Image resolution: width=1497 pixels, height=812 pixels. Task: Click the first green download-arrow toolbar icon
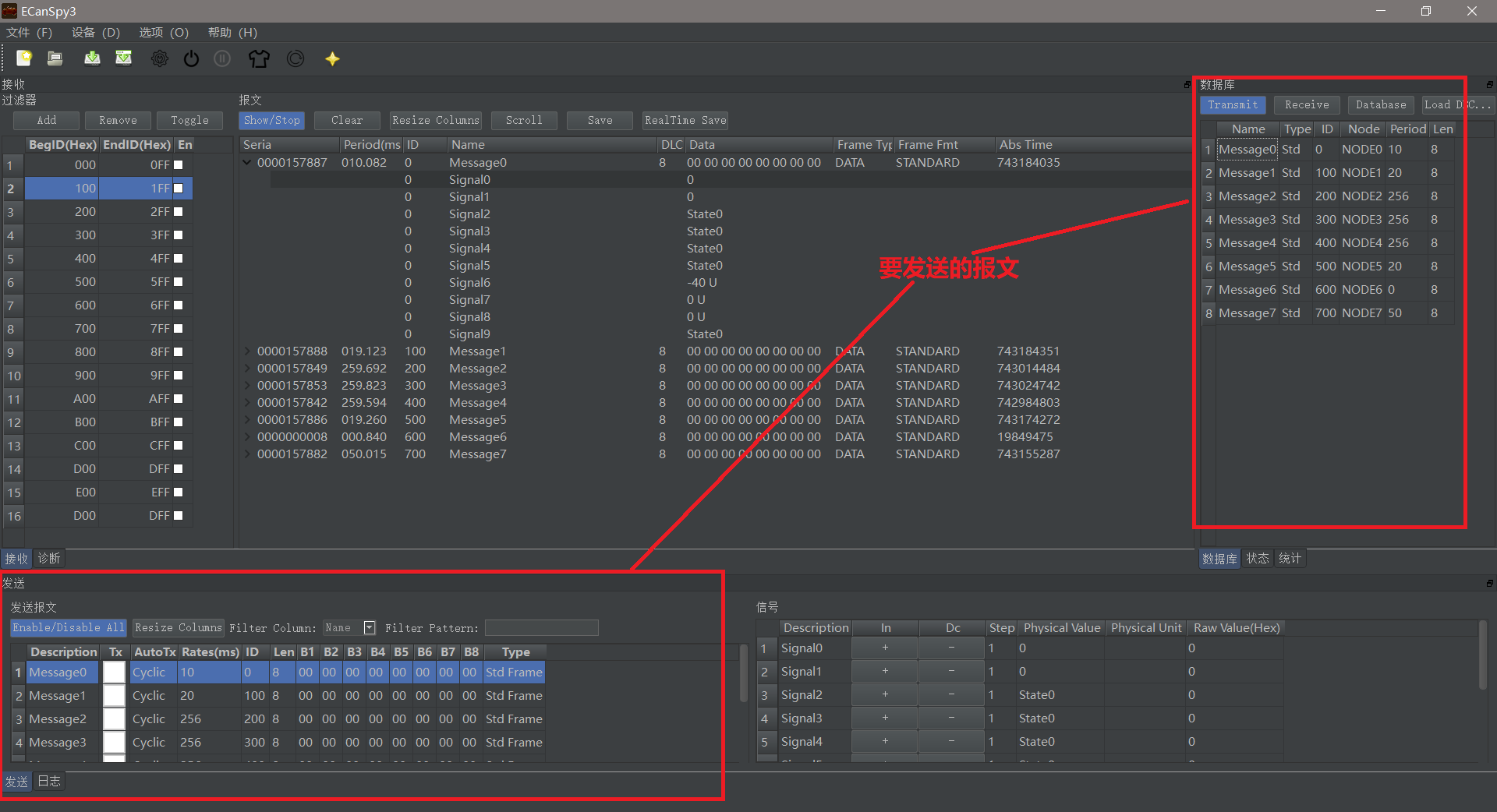coord(92,58)
